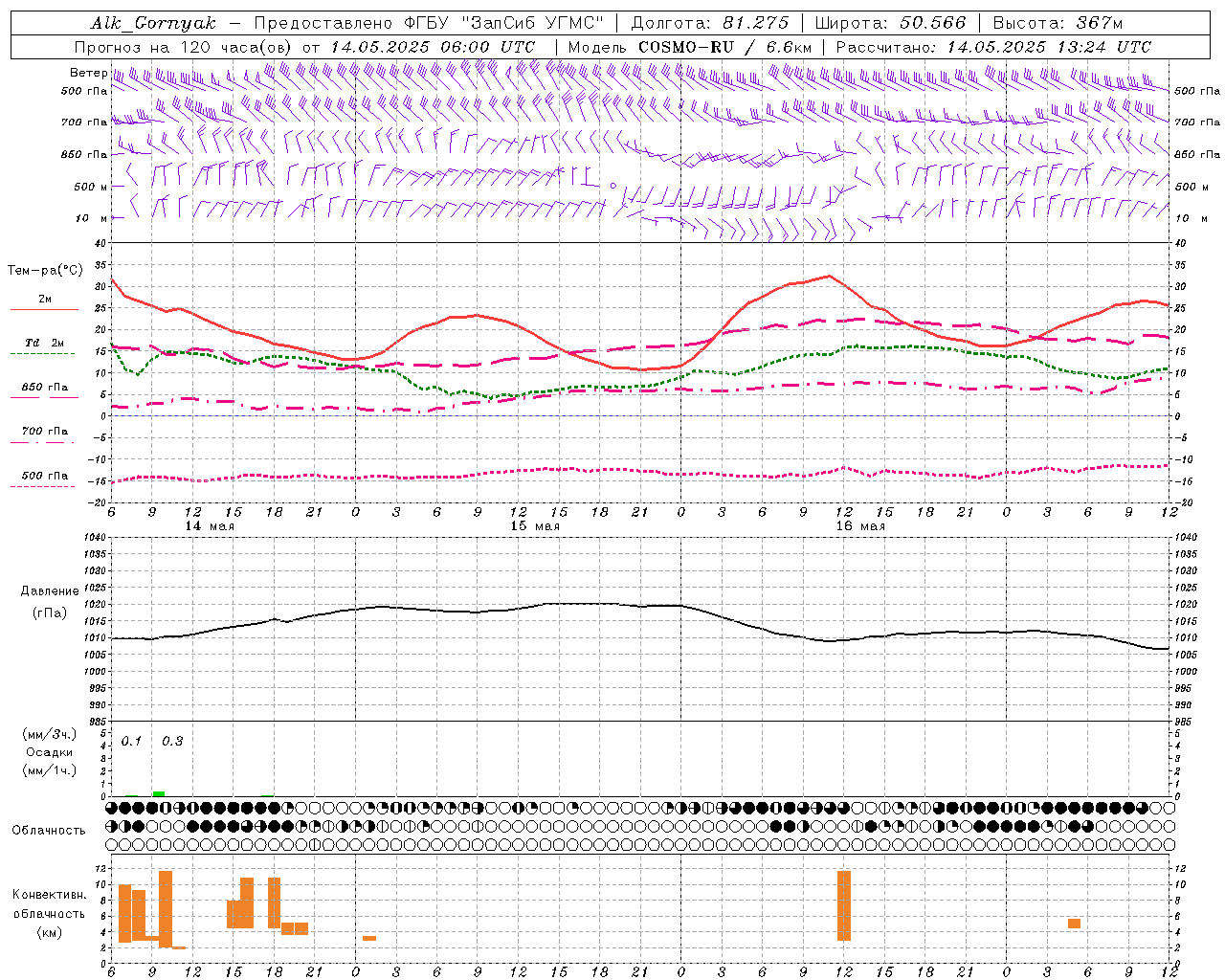Click the latitude value Широта: 50.566
Image resolution: width=1225 pixels, height=980 pixels.
coord(891,23)
